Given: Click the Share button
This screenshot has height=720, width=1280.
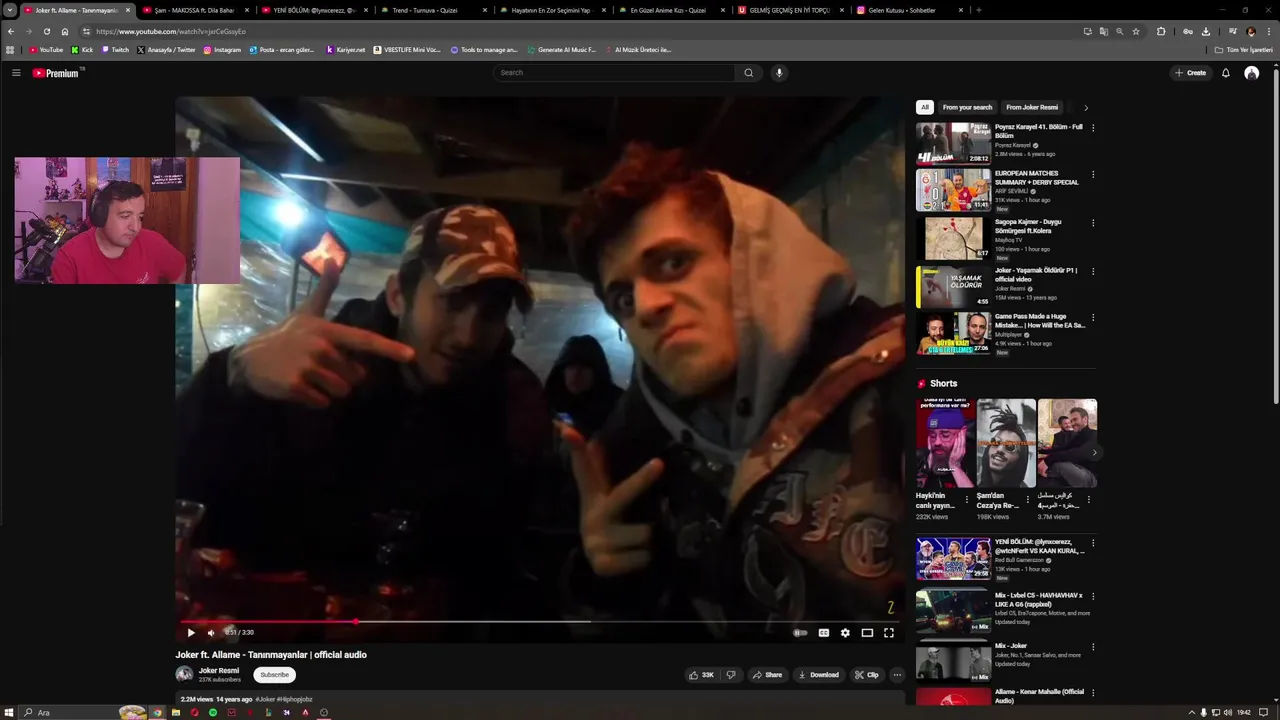Looking at the screenshot, I should point(768,675).
